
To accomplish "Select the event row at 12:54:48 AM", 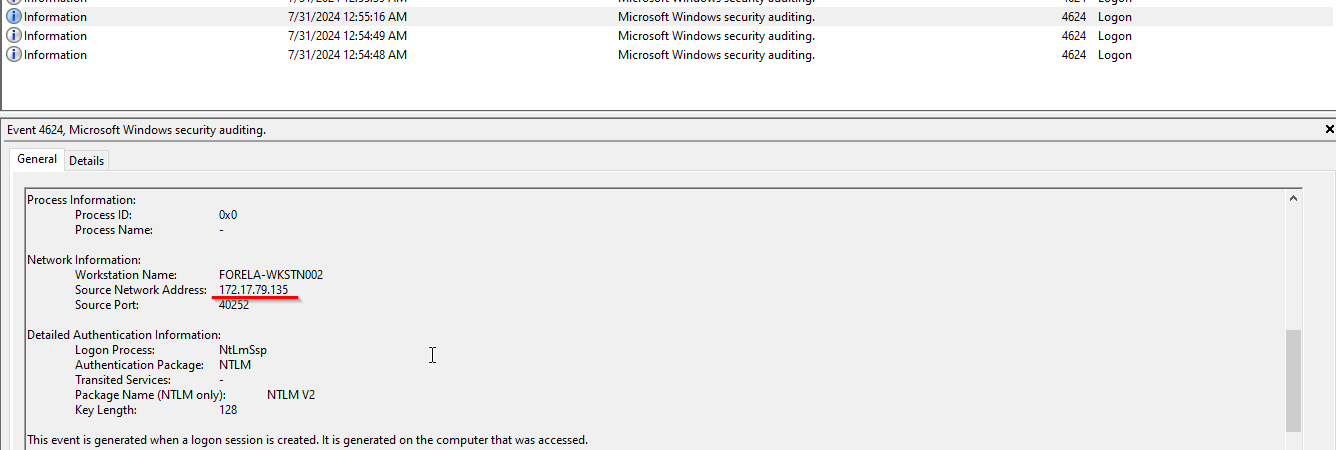I will [668, 55].
